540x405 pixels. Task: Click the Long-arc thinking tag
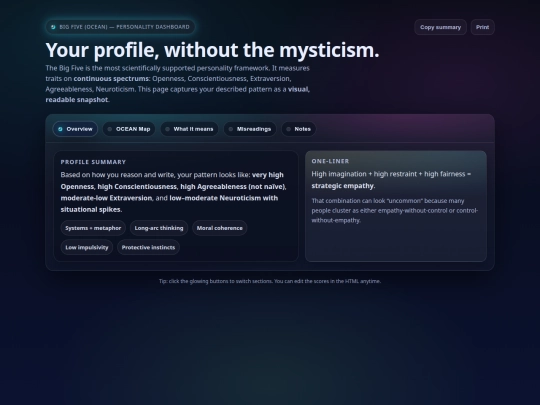(x=159, y=228)
